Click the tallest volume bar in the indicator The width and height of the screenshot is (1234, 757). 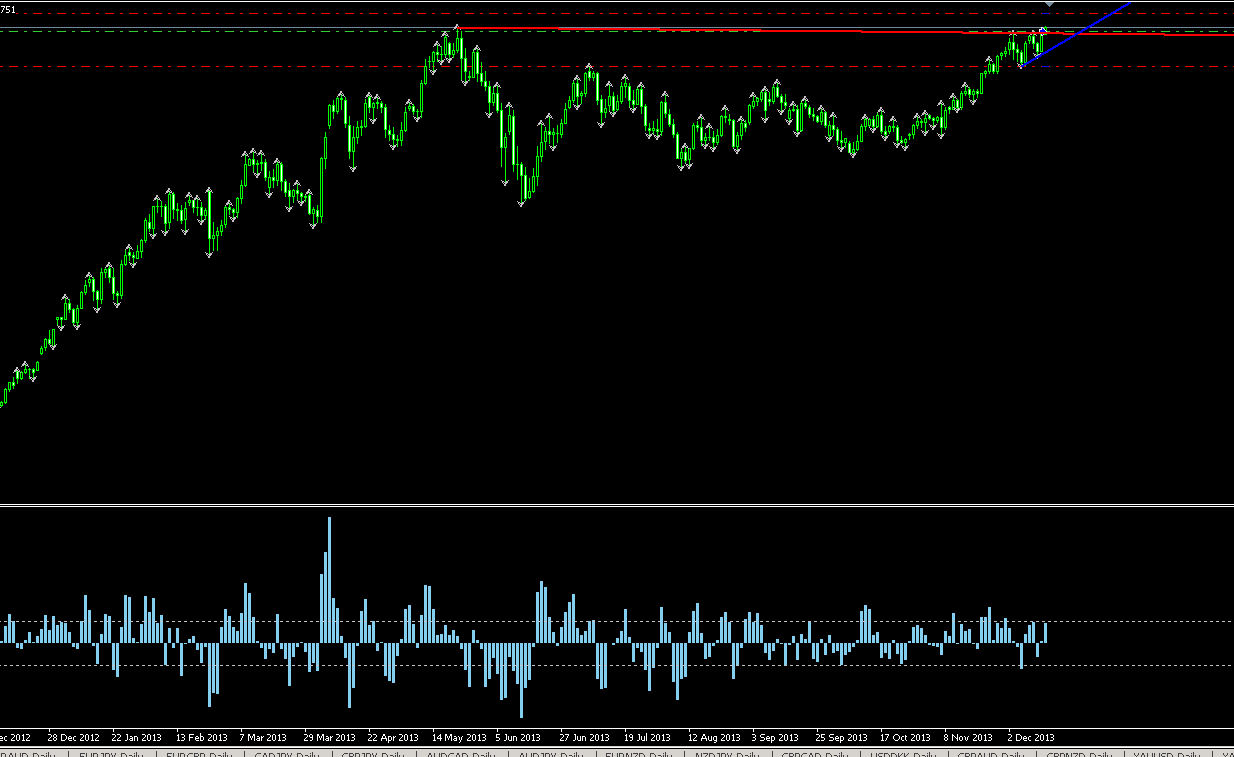click(329, 580)
